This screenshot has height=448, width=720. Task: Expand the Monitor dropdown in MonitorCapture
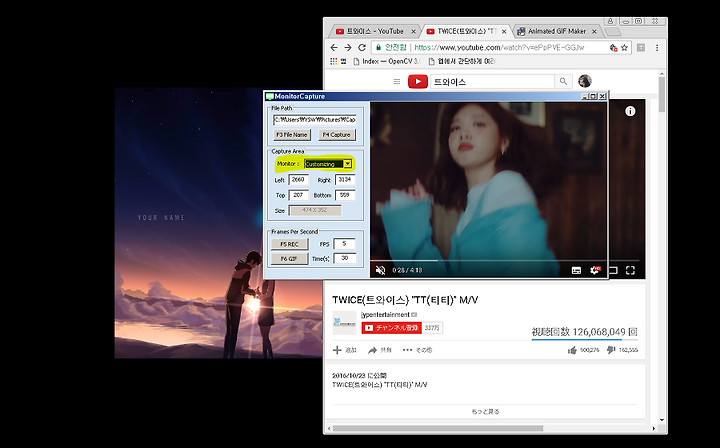348,164
